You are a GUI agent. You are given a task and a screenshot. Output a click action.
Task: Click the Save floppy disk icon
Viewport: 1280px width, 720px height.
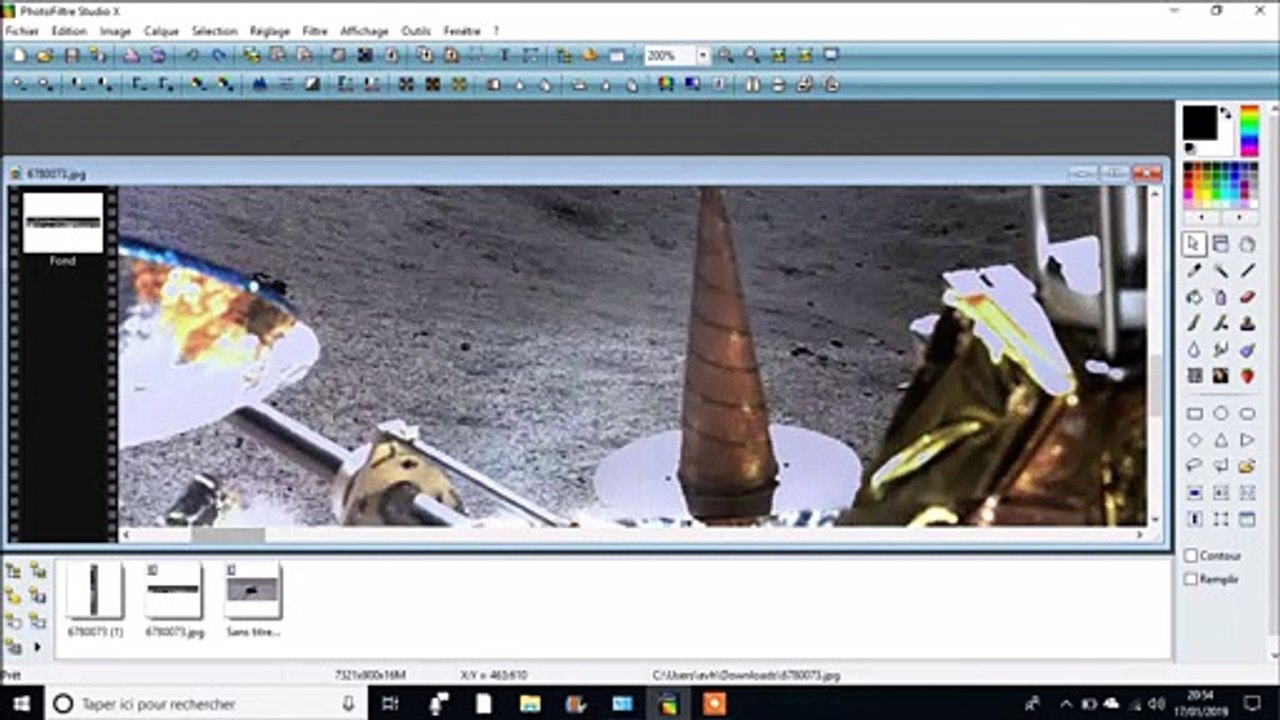coord(72,56)
